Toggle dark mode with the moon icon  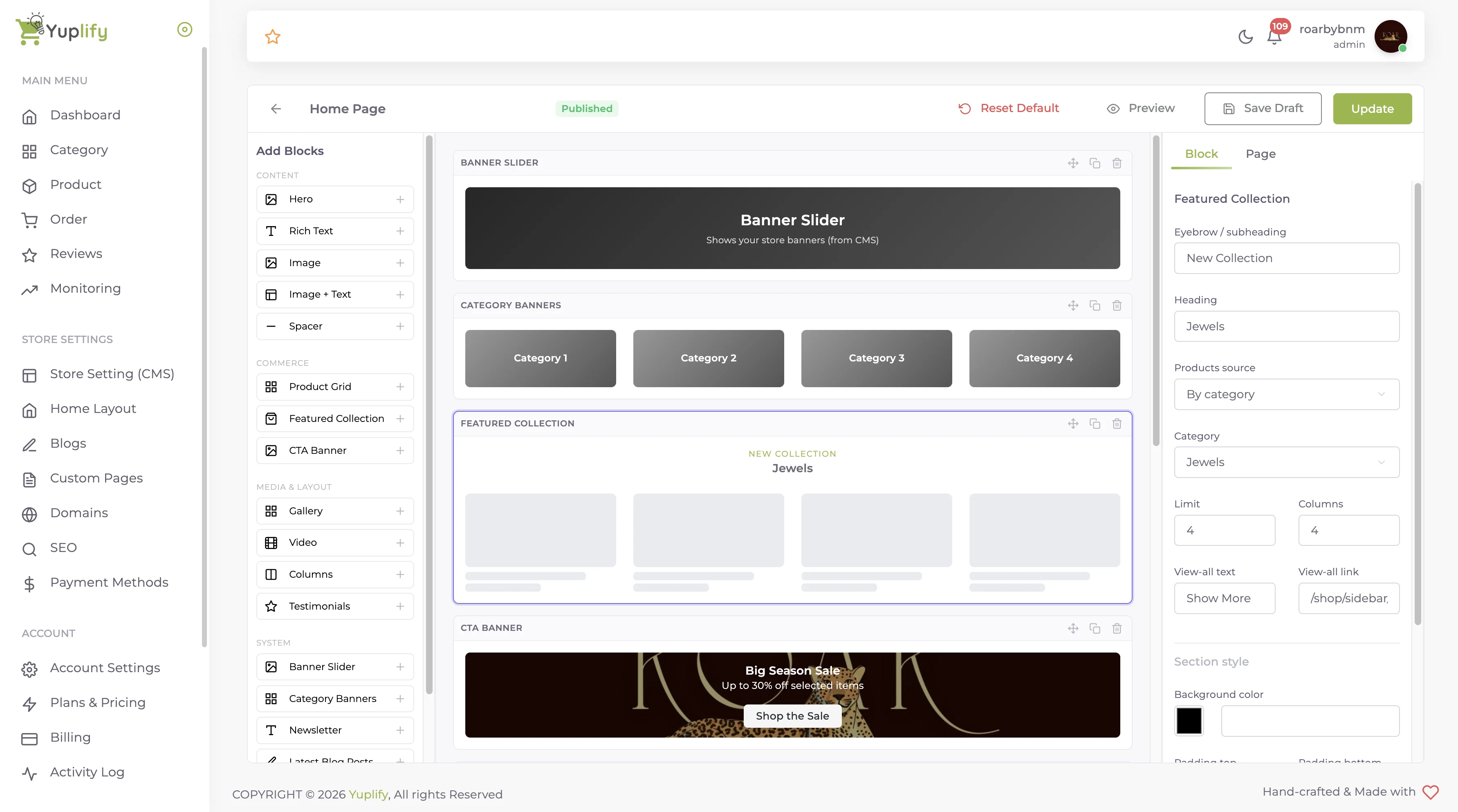click(1245, 37)
